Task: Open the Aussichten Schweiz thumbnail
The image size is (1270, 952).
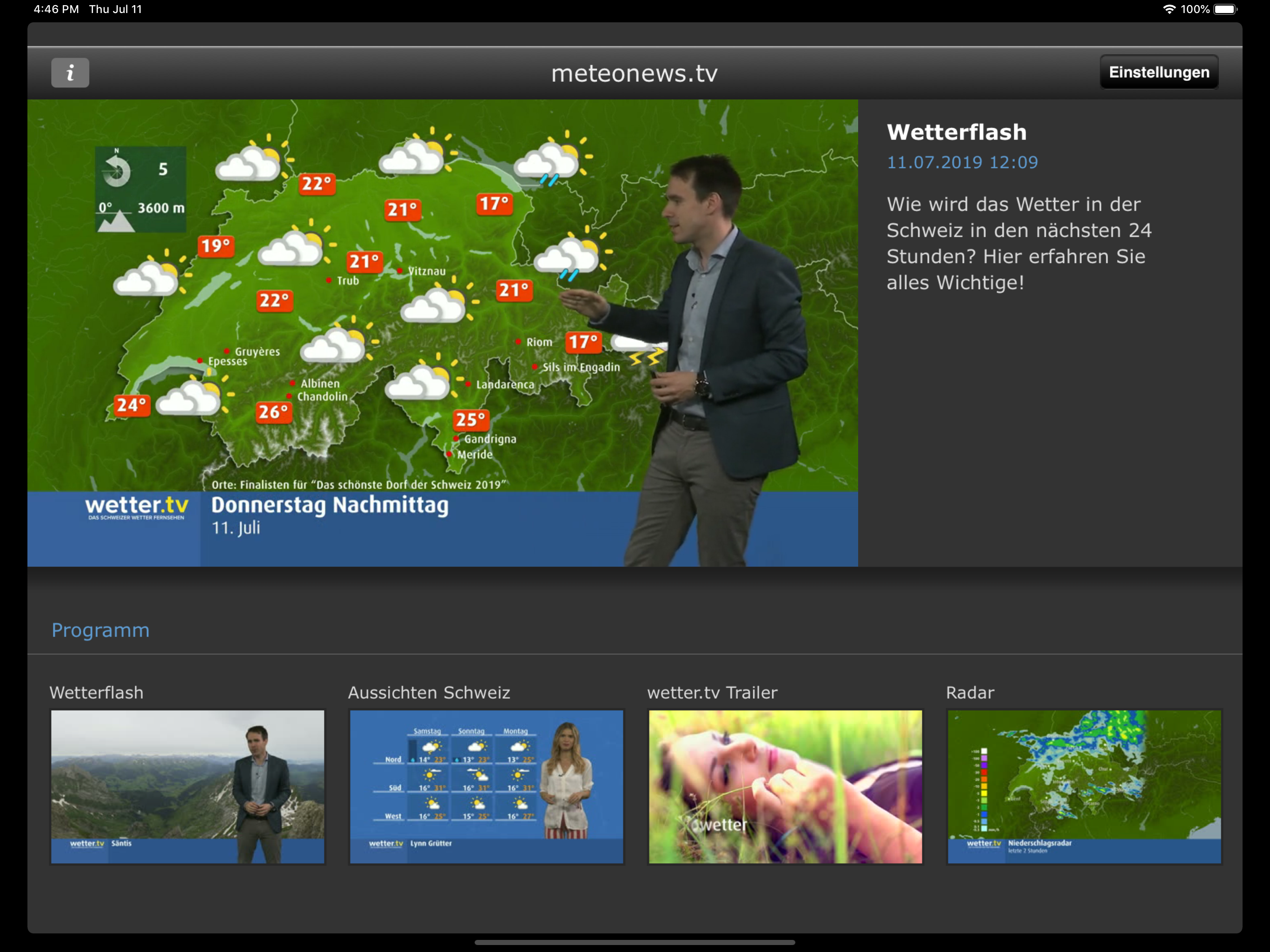Action: 486,786
